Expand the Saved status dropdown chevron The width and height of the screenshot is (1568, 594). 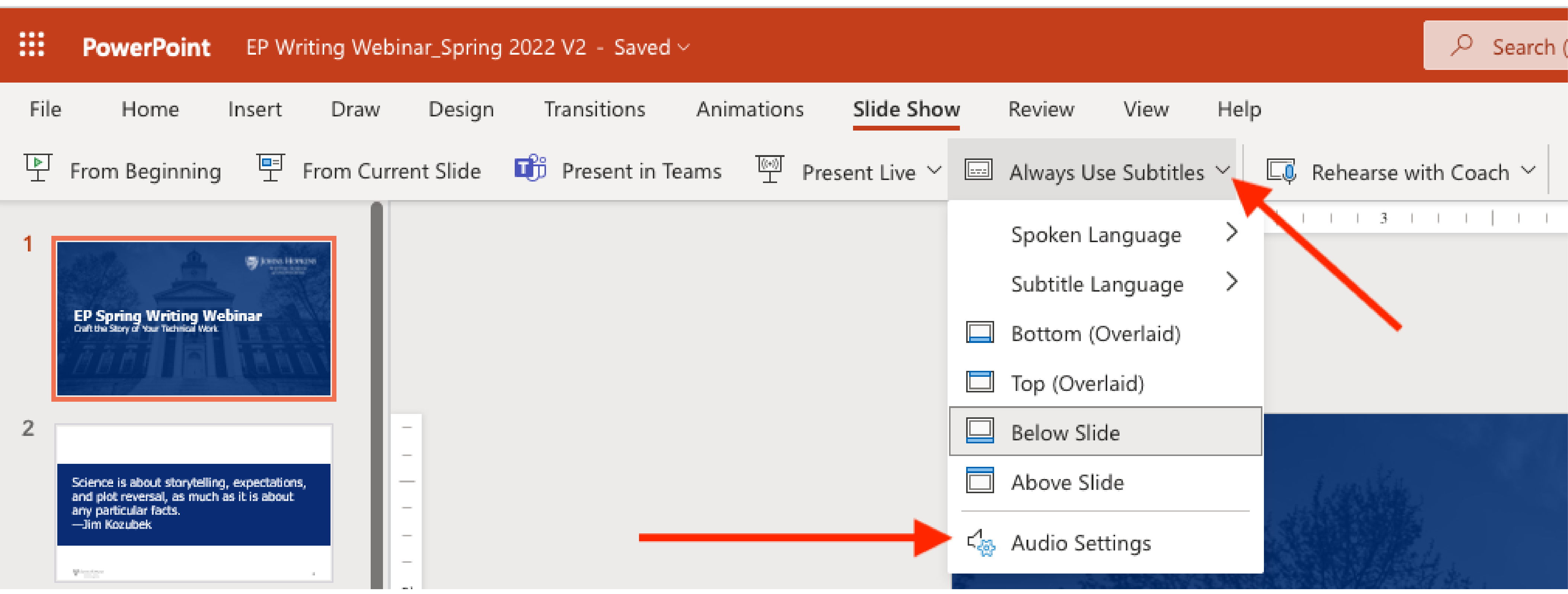pos(684,47)
